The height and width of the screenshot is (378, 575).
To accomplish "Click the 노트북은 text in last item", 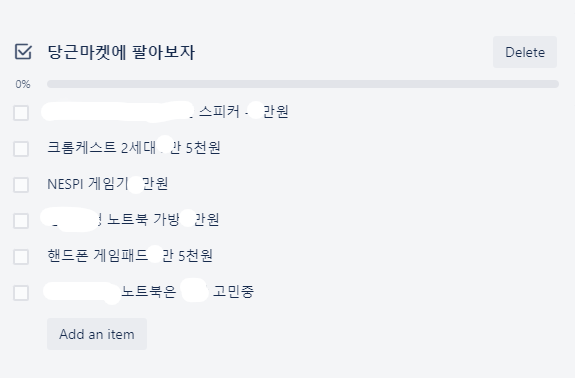I will point(149,291).
